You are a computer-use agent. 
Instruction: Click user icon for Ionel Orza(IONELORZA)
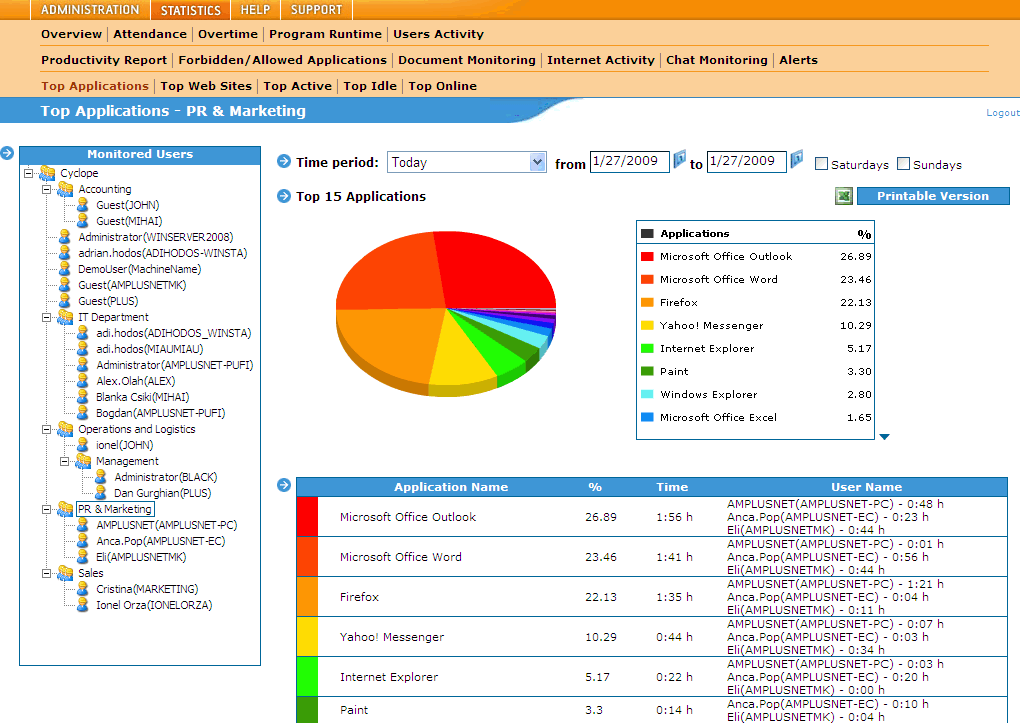click(x=83, y=605)
